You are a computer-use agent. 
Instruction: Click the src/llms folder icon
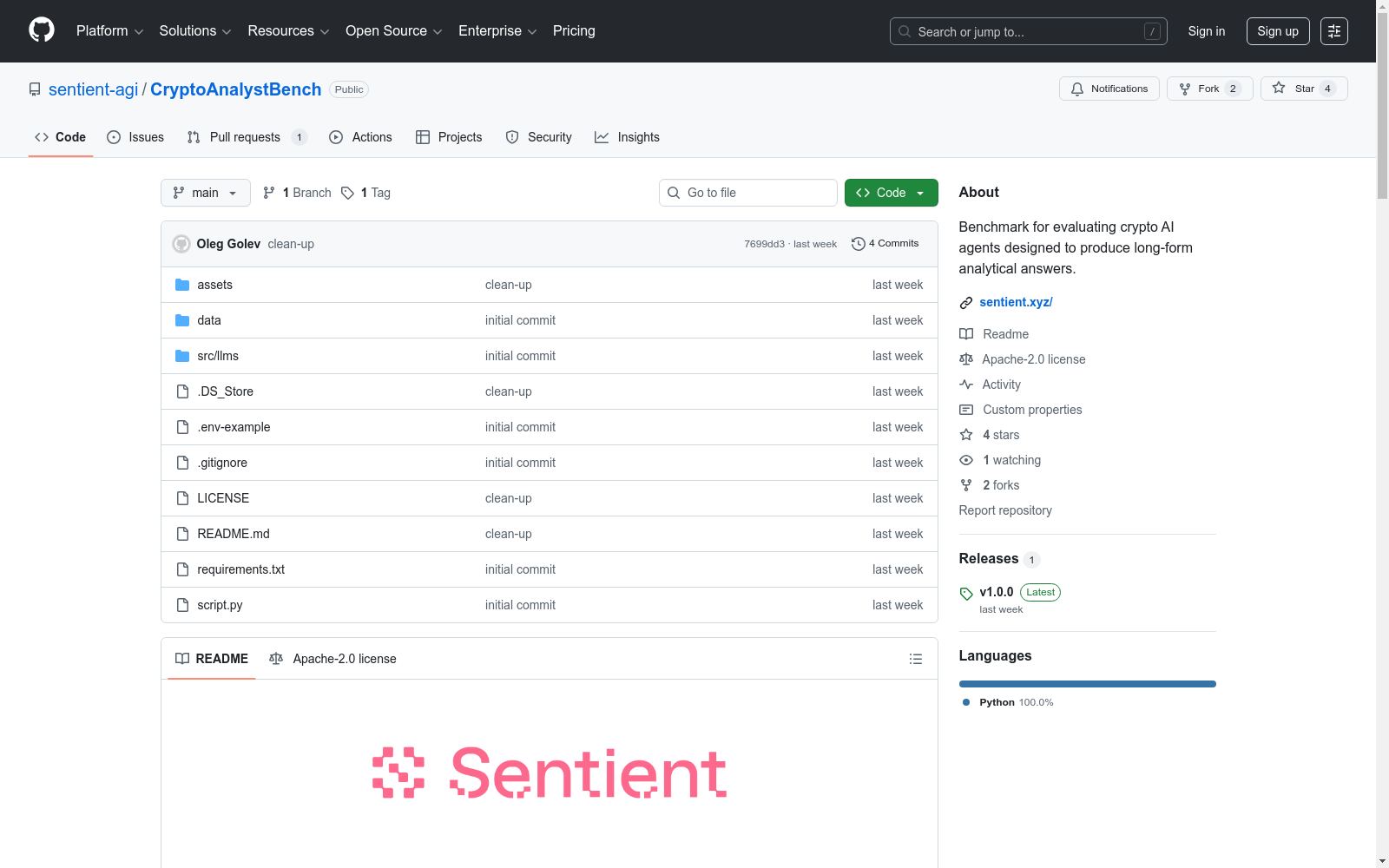(182, 356)
